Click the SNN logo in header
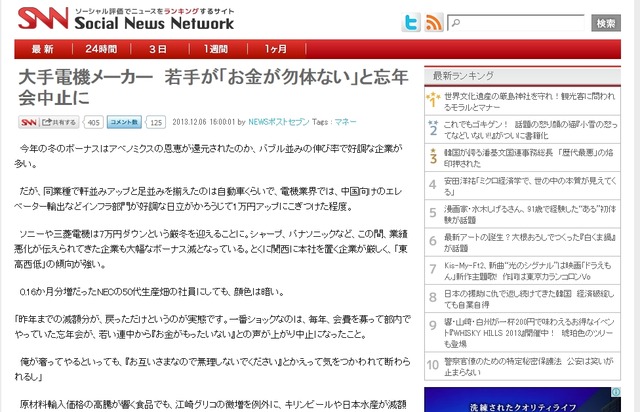 43,18
